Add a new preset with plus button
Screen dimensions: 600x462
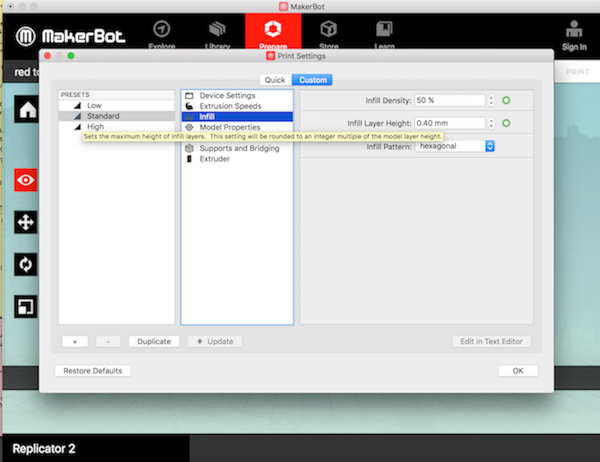click(75, 341)
